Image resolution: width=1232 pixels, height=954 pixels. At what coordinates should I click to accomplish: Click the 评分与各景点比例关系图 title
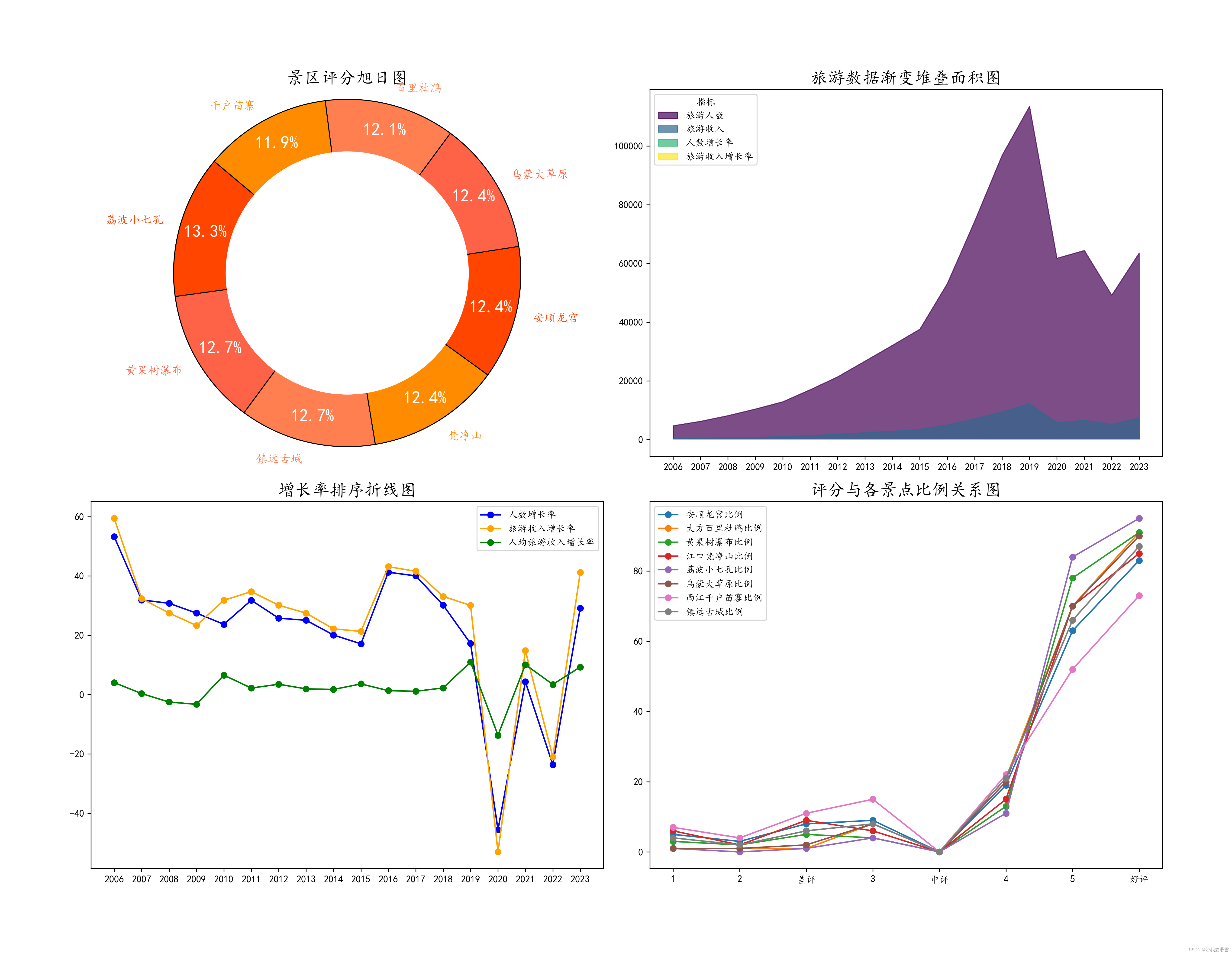[905, 490]
